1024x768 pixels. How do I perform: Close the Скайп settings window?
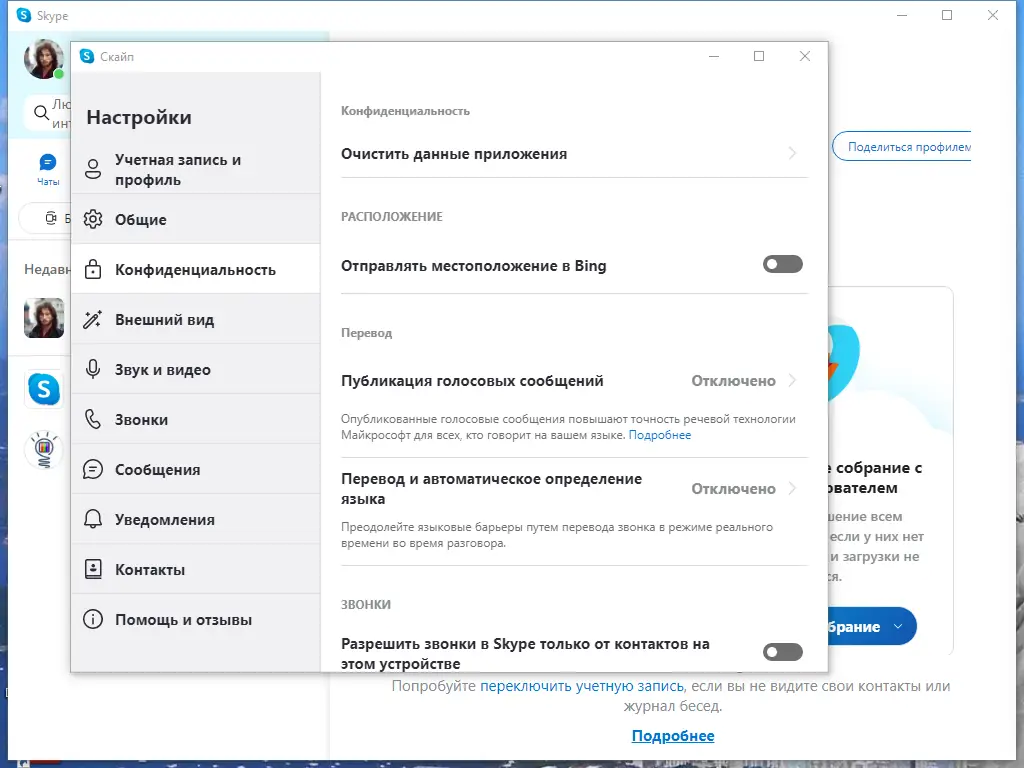[x=805, y=56]
